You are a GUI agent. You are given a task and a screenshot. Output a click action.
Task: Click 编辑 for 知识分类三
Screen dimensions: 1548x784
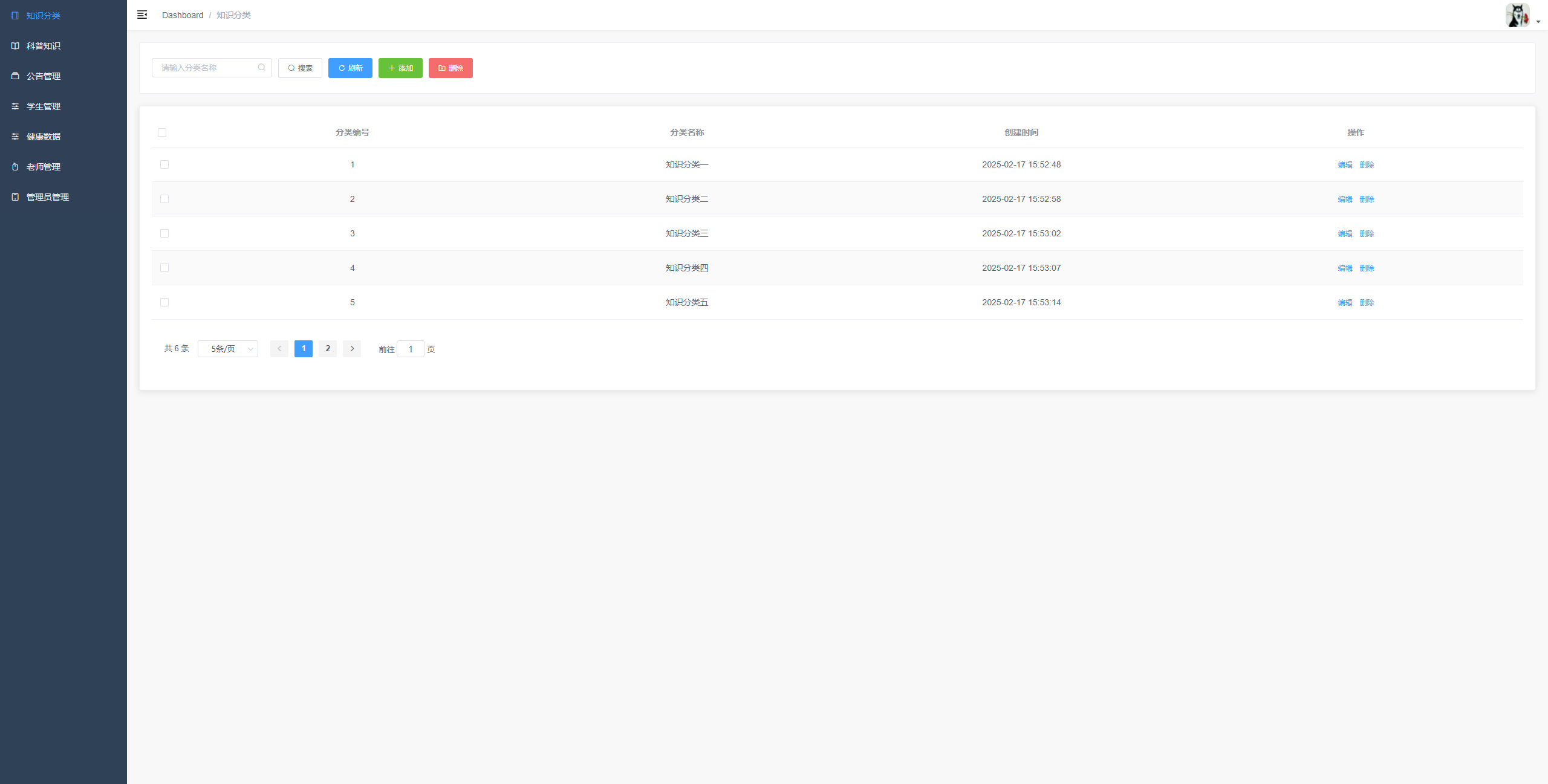1345,233
